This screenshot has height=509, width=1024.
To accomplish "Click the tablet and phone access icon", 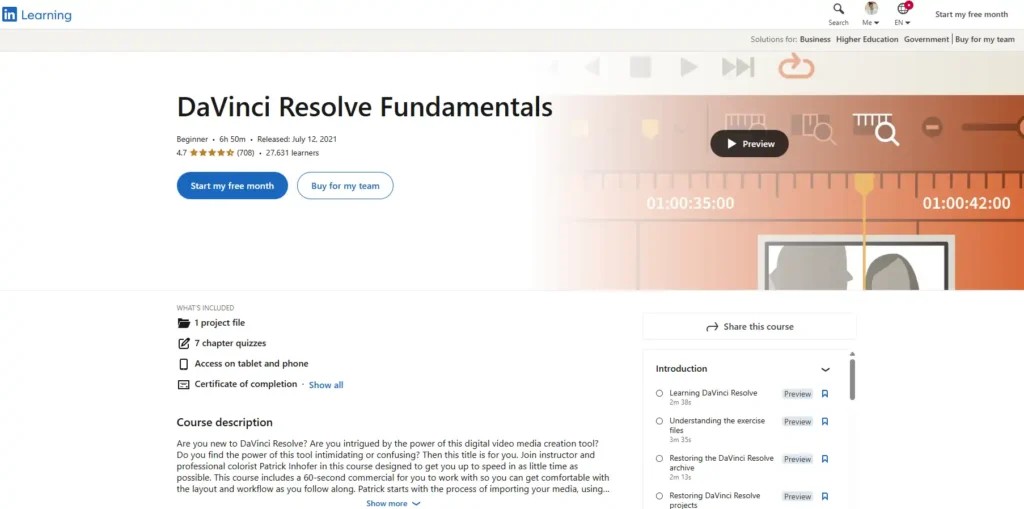I will [x=184, y=364].
